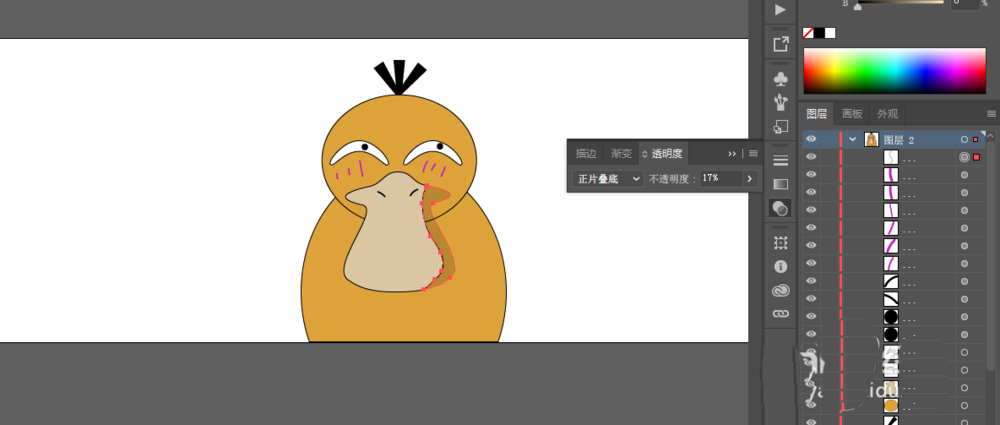
Task: Select the black hair tuft on canvas
Action: pos(399,77)
